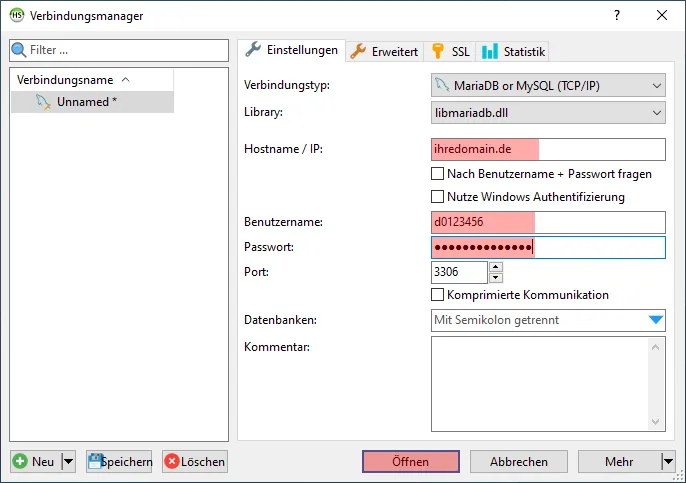Viewport: 686px width, 483px height.
Task: Click the Speichern button
Action: tap(119, 462)
